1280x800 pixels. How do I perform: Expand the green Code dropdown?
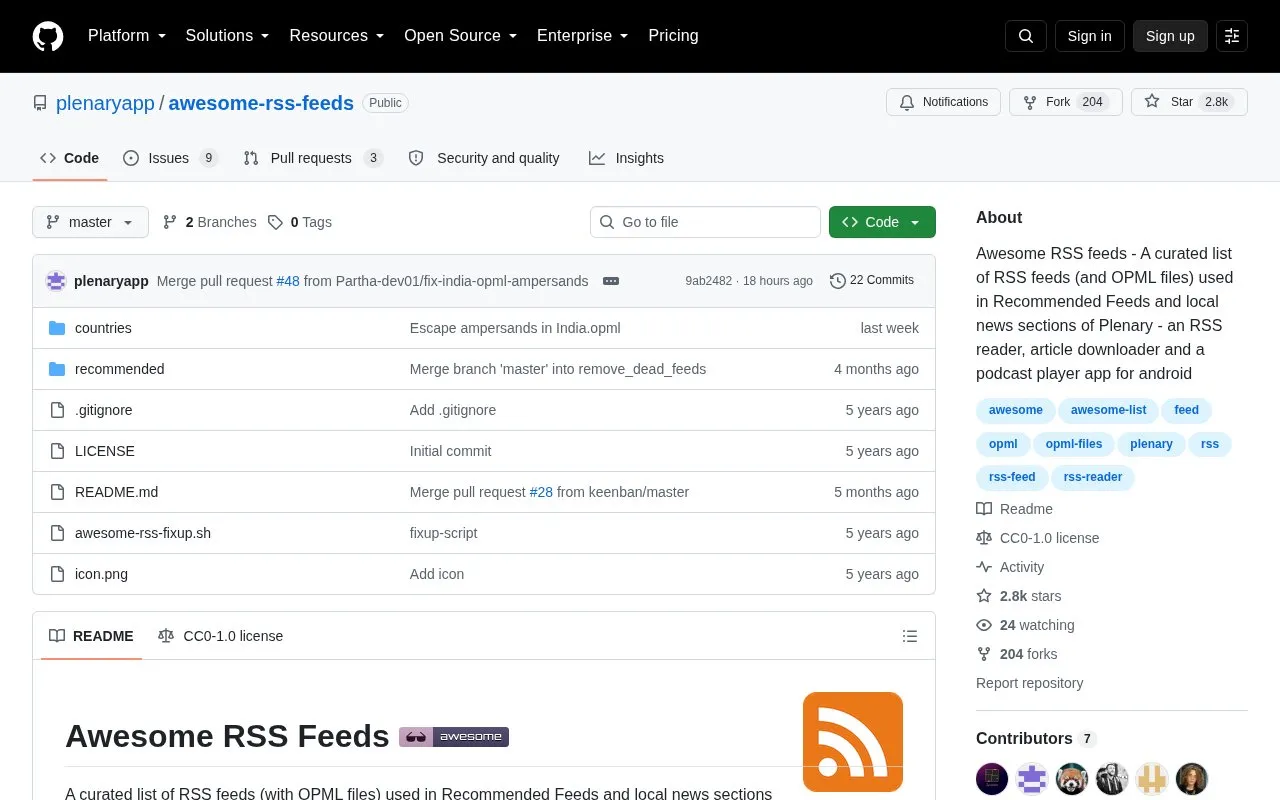882,222
